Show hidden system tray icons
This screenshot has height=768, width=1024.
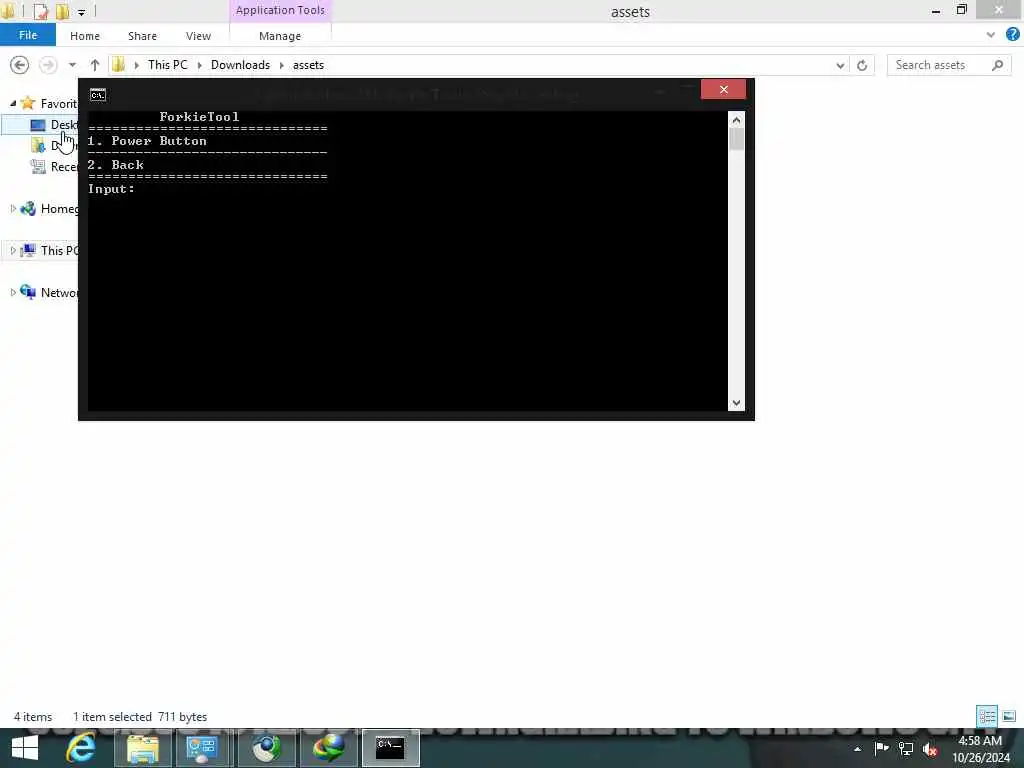coord(857,749)
